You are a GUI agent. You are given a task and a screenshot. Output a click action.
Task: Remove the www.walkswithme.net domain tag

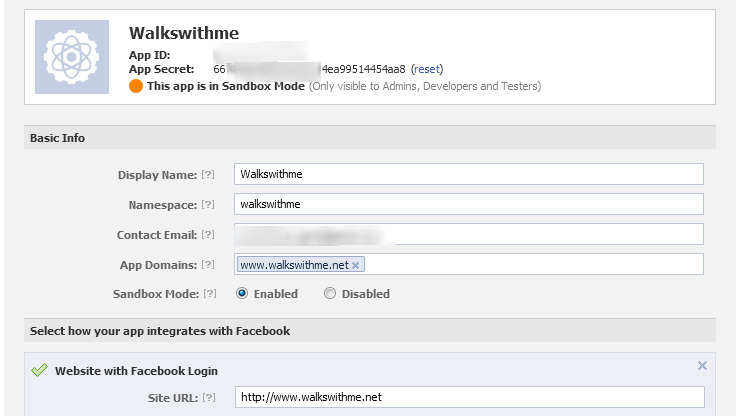[x=357, y=265]
